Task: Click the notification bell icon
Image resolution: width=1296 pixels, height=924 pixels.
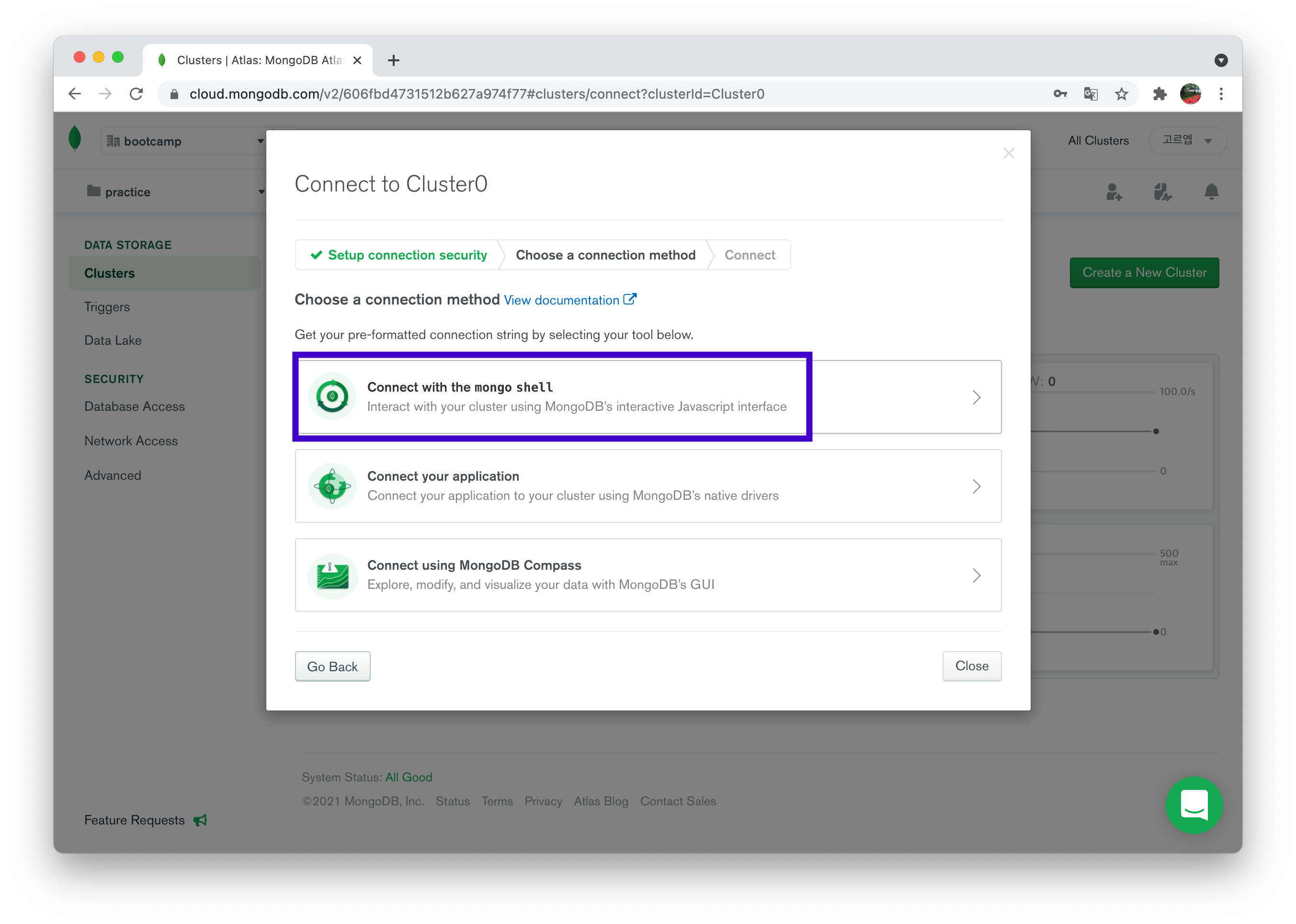Action: pyautogui.click(x=1211, y=192)
